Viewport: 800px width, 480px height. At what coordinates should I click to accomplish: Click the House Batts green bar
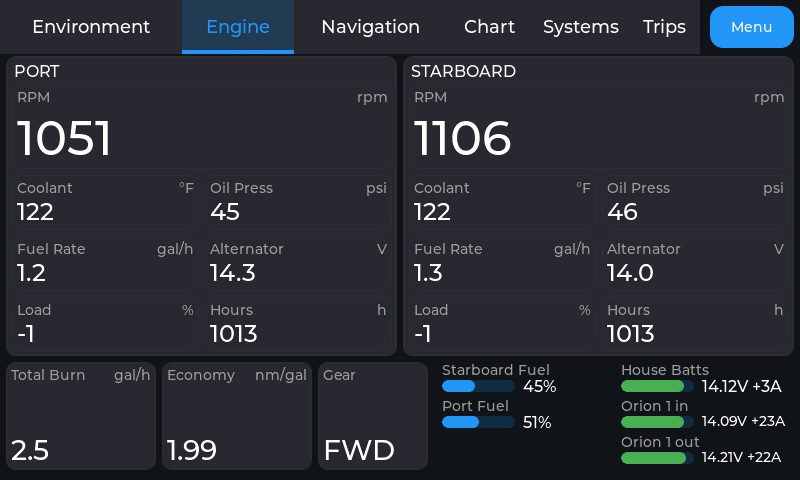[657, 386]
